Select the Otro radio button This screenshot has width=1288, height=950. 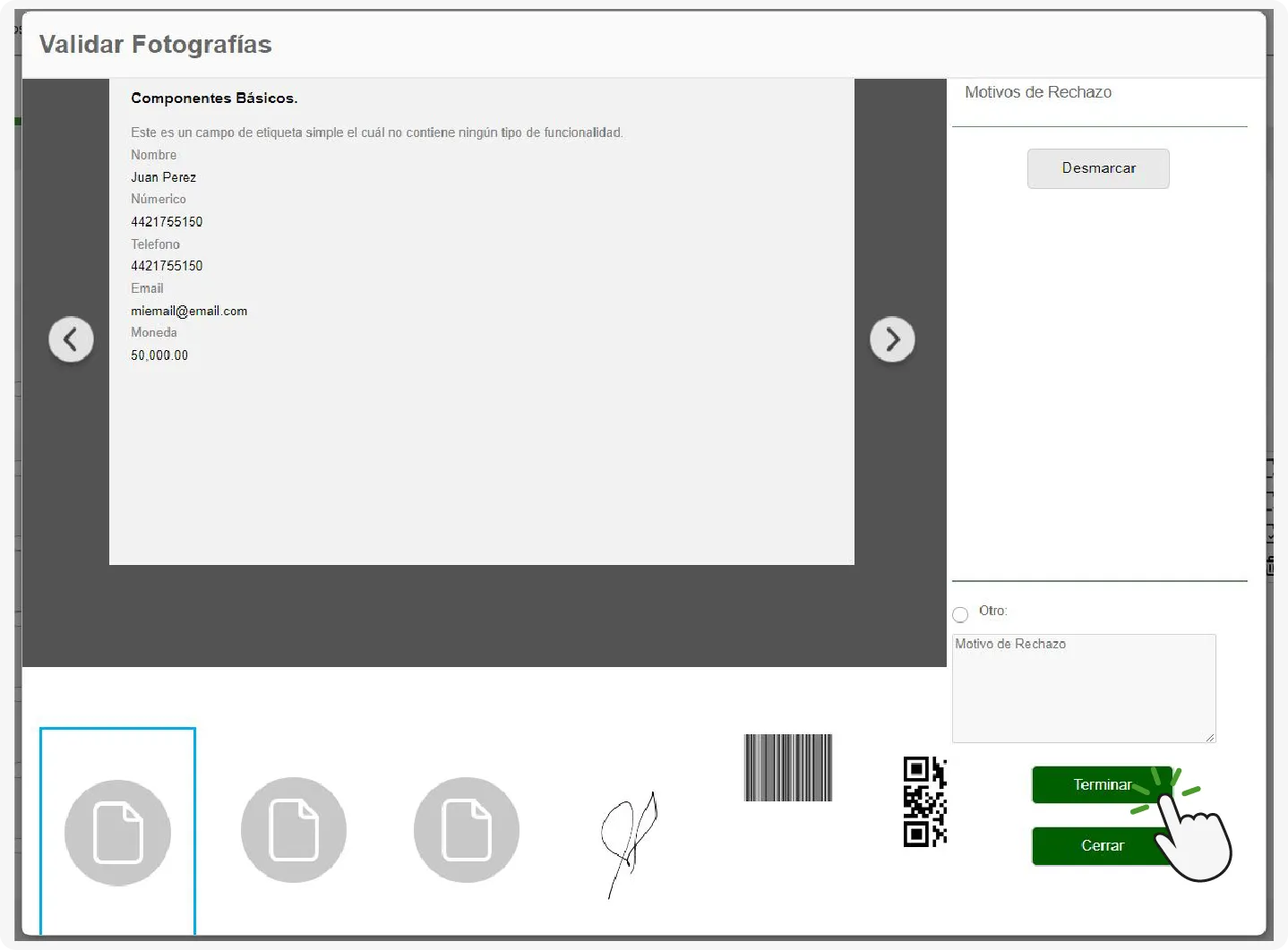coord(960,614)
